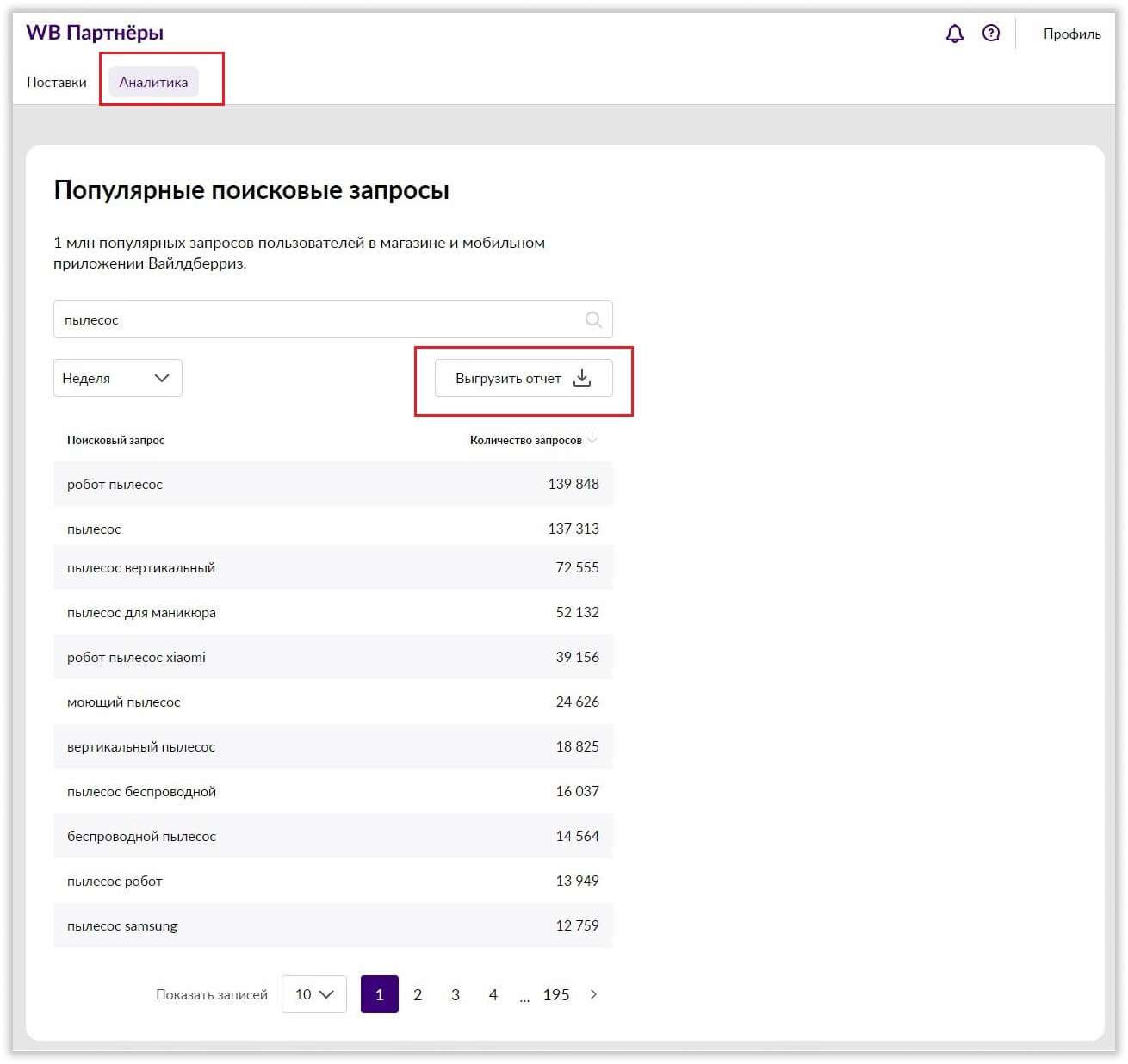
Task: Click the search magnifier icon
Action: point(593,319)
